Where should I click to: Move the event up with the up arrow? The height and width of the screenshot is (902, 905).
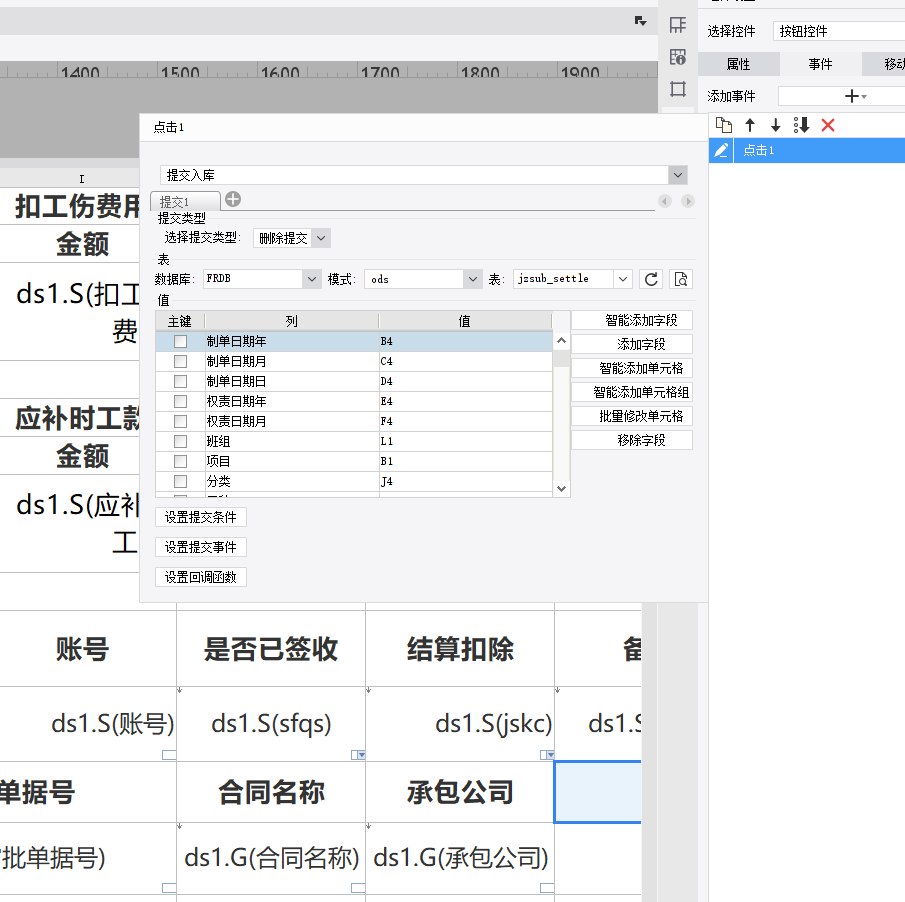[x=750, y=125]
